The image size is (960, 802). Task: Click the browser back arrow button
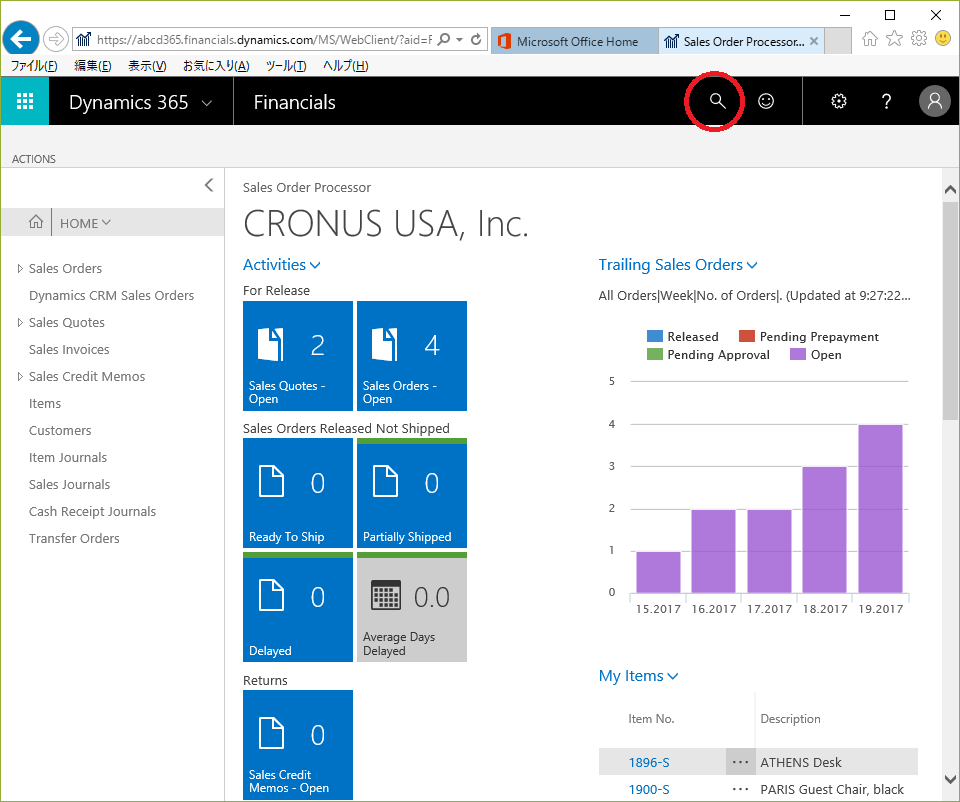(x=21, y=40)
